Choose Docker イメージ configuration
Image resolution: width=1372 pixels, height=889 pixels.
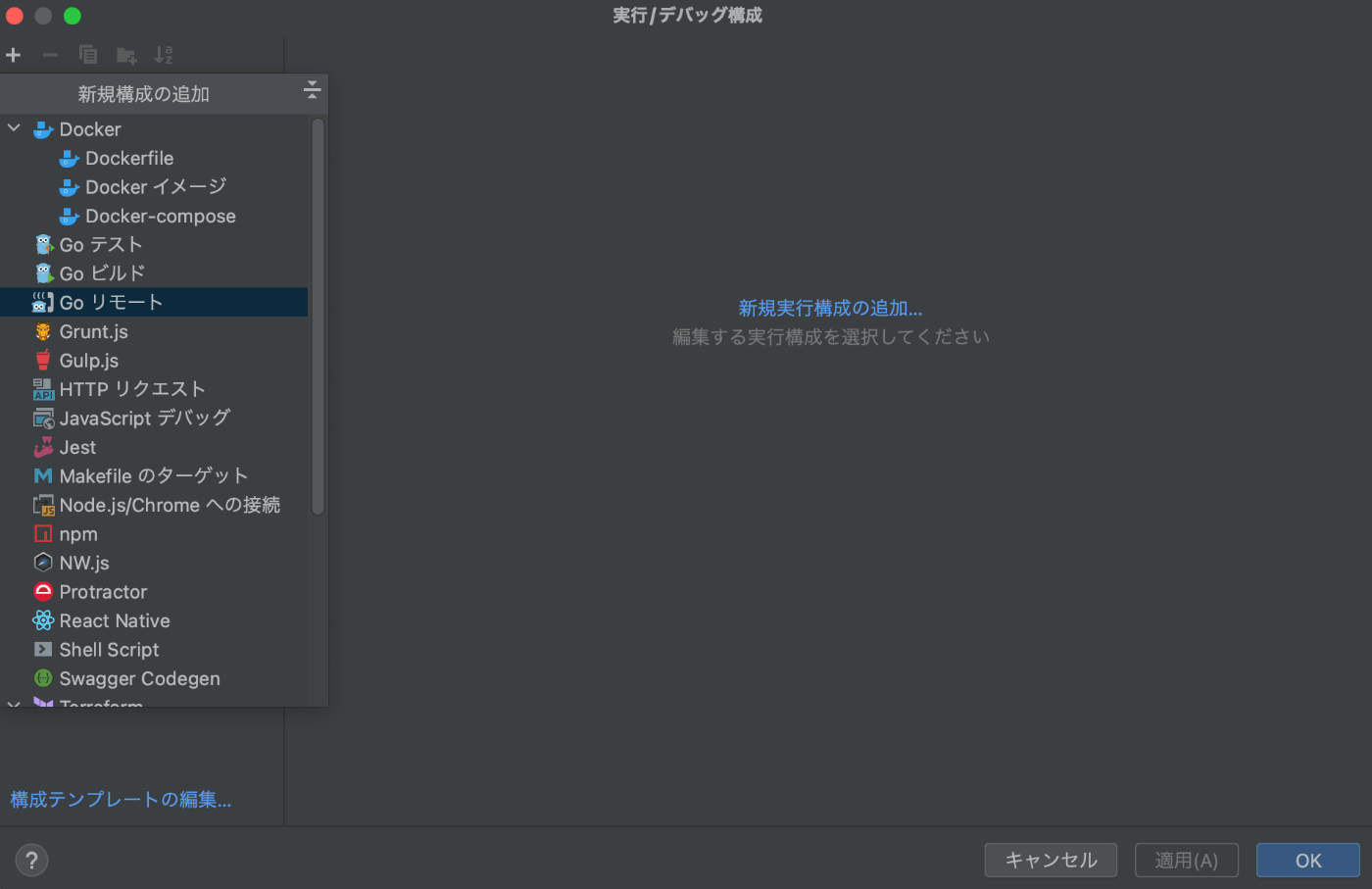tap(154, 186)
